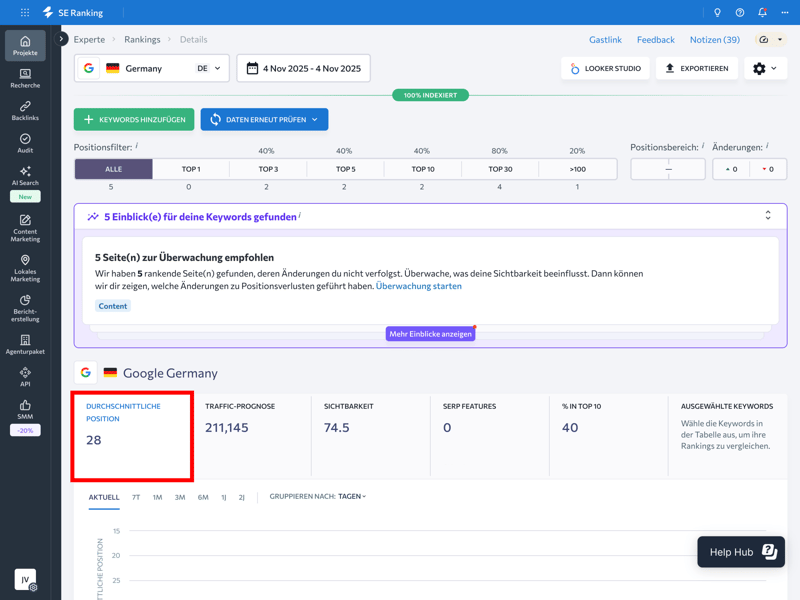Image resolution: width=800 pixels, height=600 pixels.
Task: Select the ALLE position filter
Action: point(113,169)
